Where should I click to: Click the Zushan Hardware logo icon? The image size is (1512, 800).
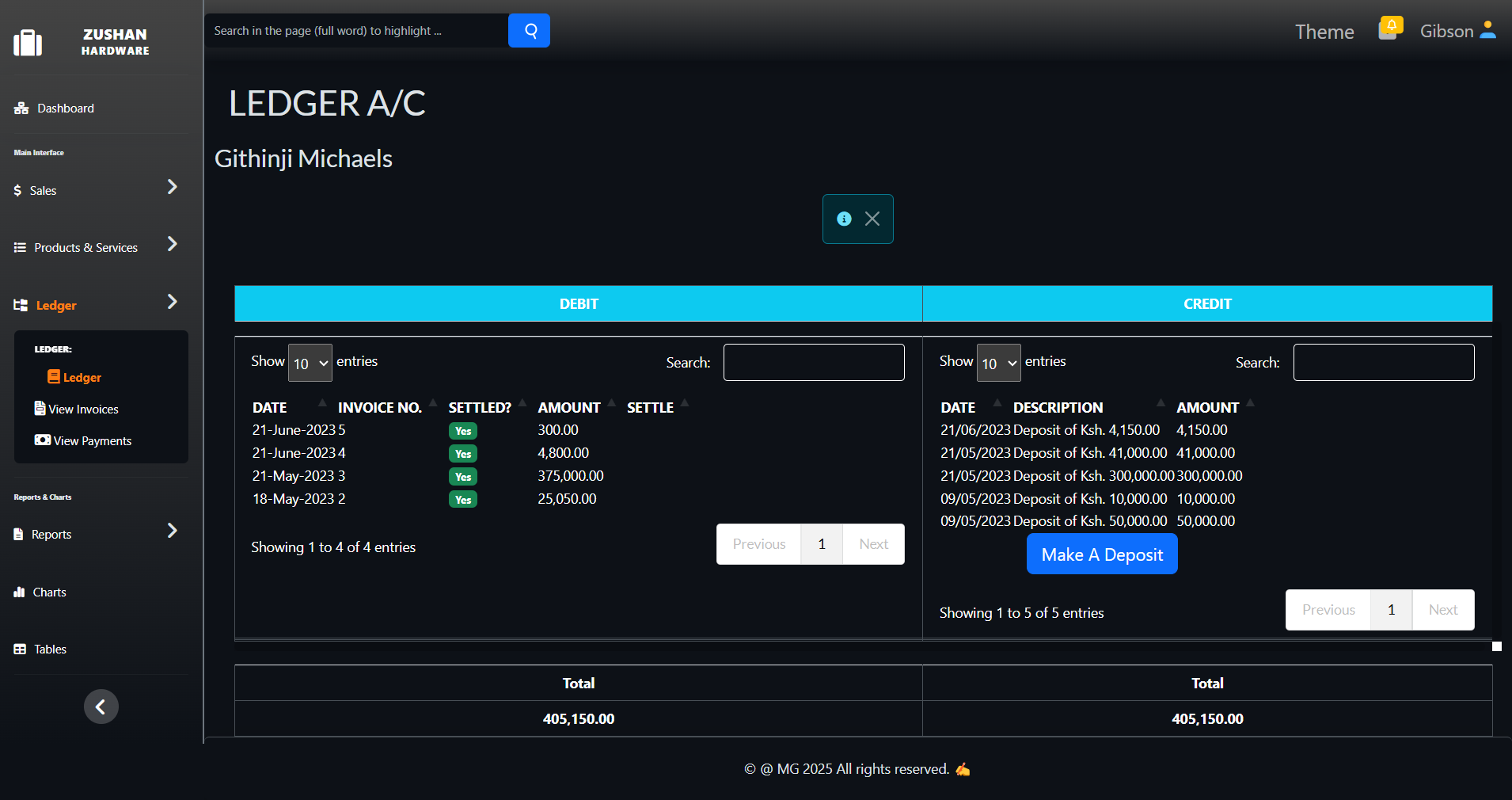tap(28, 43)
